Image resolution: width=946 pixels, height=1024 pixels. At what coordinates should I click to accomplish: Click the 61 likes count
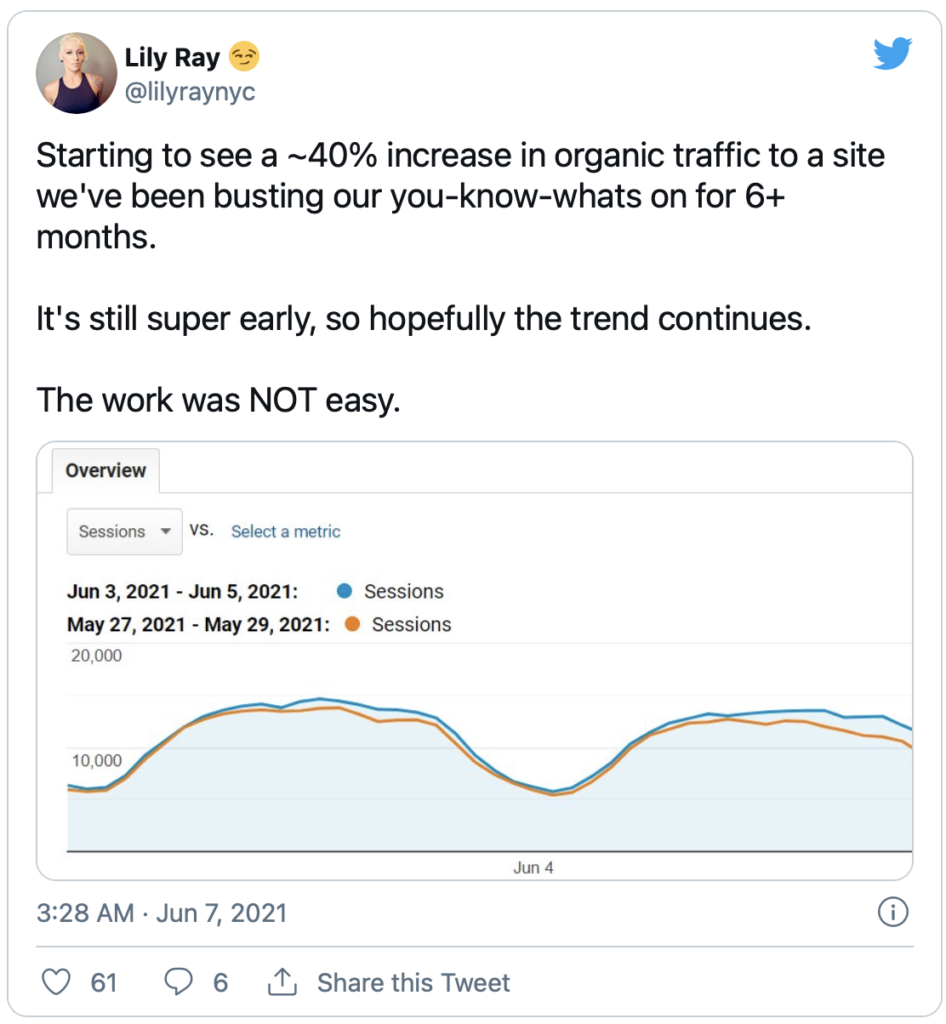[x=104, y=982]
